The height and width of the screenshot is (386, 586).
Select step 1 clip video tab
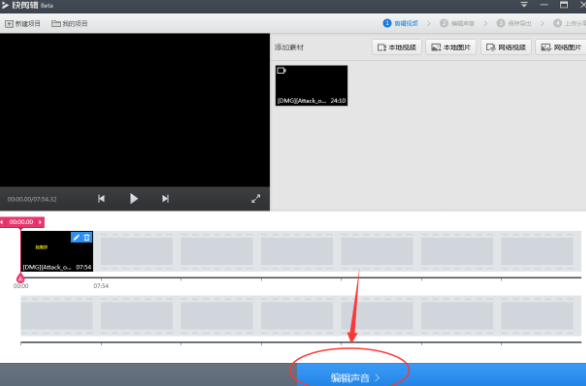pyautogui.click(x=400, y=23)
